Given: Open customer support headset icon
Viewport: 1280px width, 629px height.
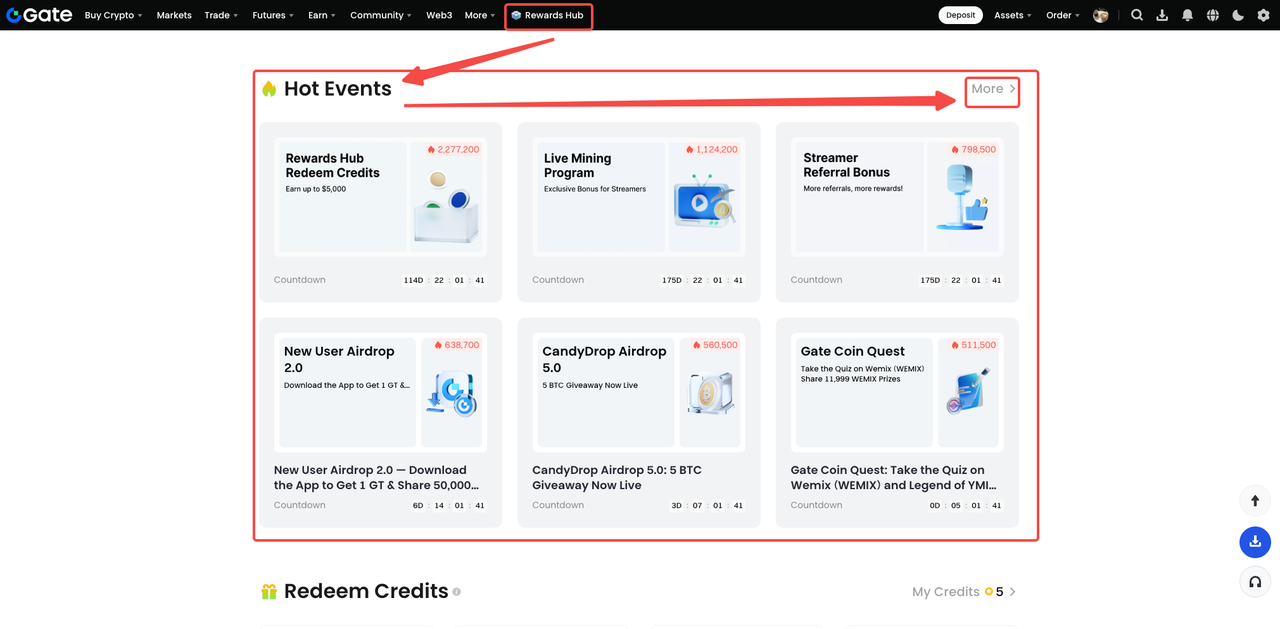Looking at the screenshot, I should tap(1255, 581).
